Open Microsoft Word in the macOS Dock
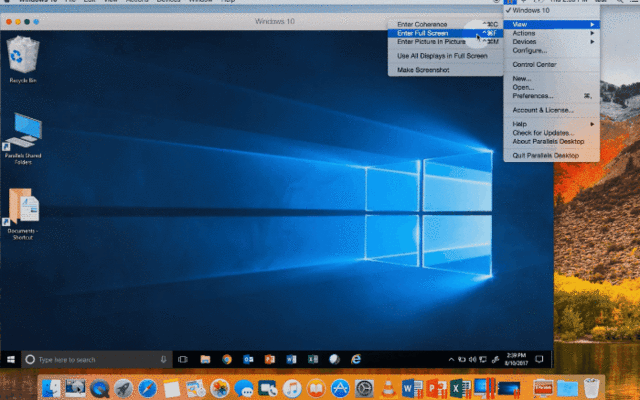The width and height of the screenshot is (640, 400). click(412, 388)
